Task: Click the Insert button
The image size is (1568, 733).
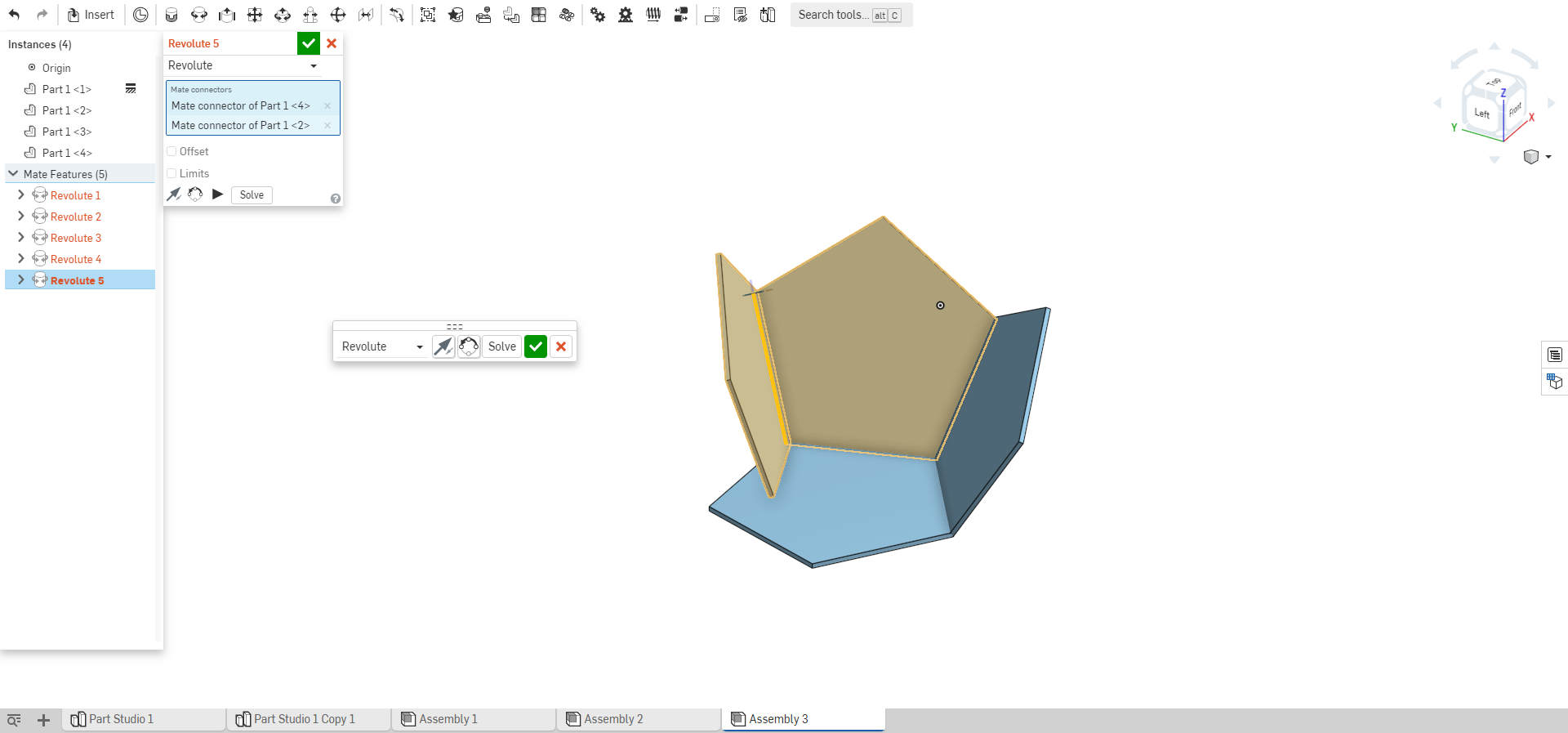Action: (x=91, y=15)
